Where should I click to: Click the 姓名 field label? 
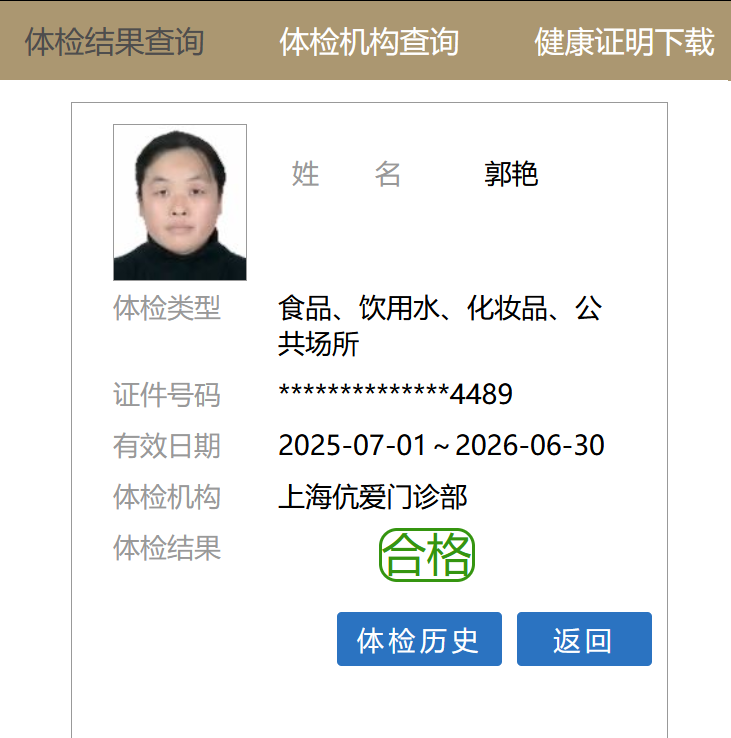coord(346,174)
